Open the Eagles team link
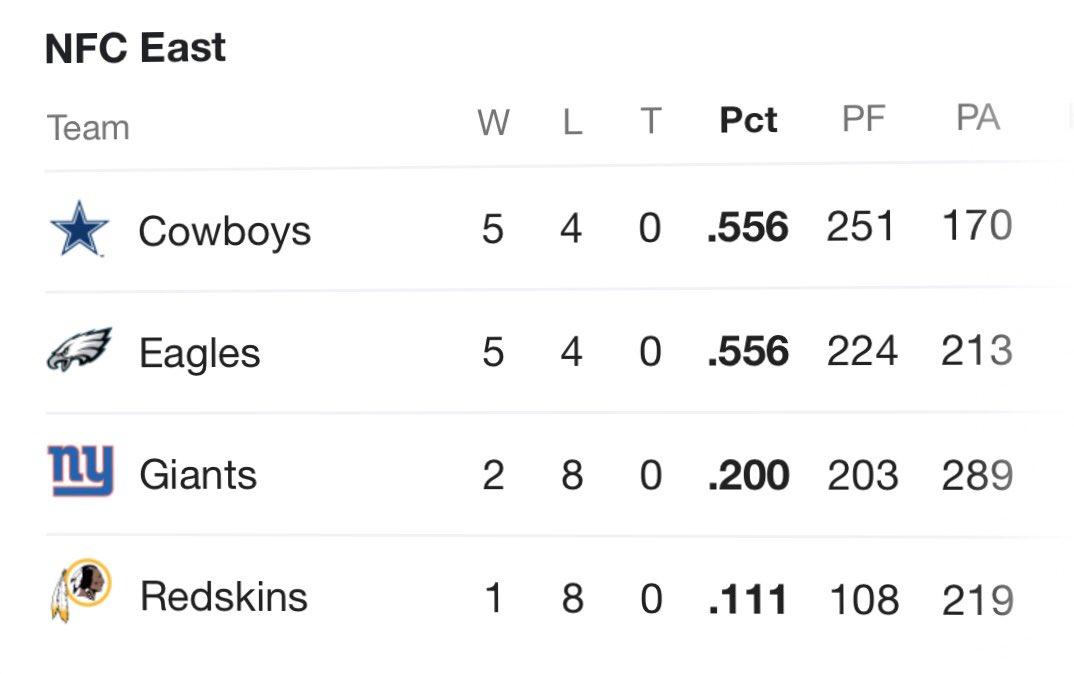Screen dimensions: 1074x674 click(x=199, y=353)
